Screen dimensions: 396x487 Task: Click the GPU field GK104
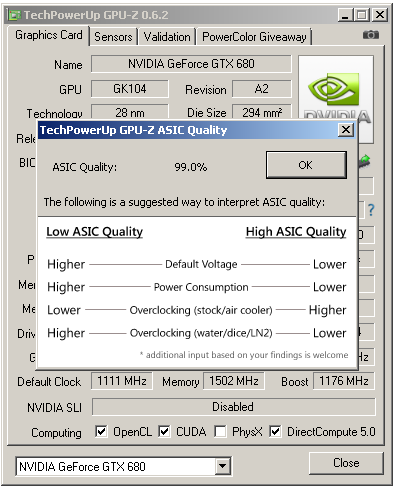130,89
